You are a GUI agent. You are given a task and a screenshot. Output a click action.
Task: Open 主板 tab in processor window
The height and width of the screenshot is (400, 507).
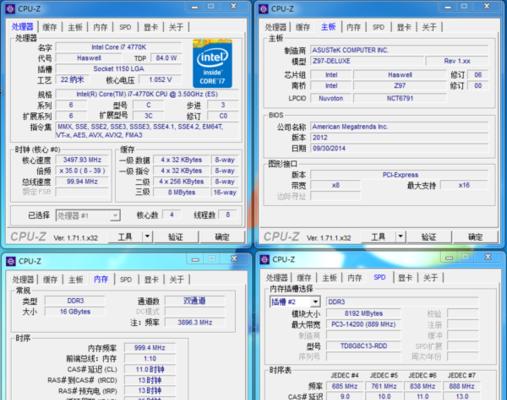coord(75,27)
